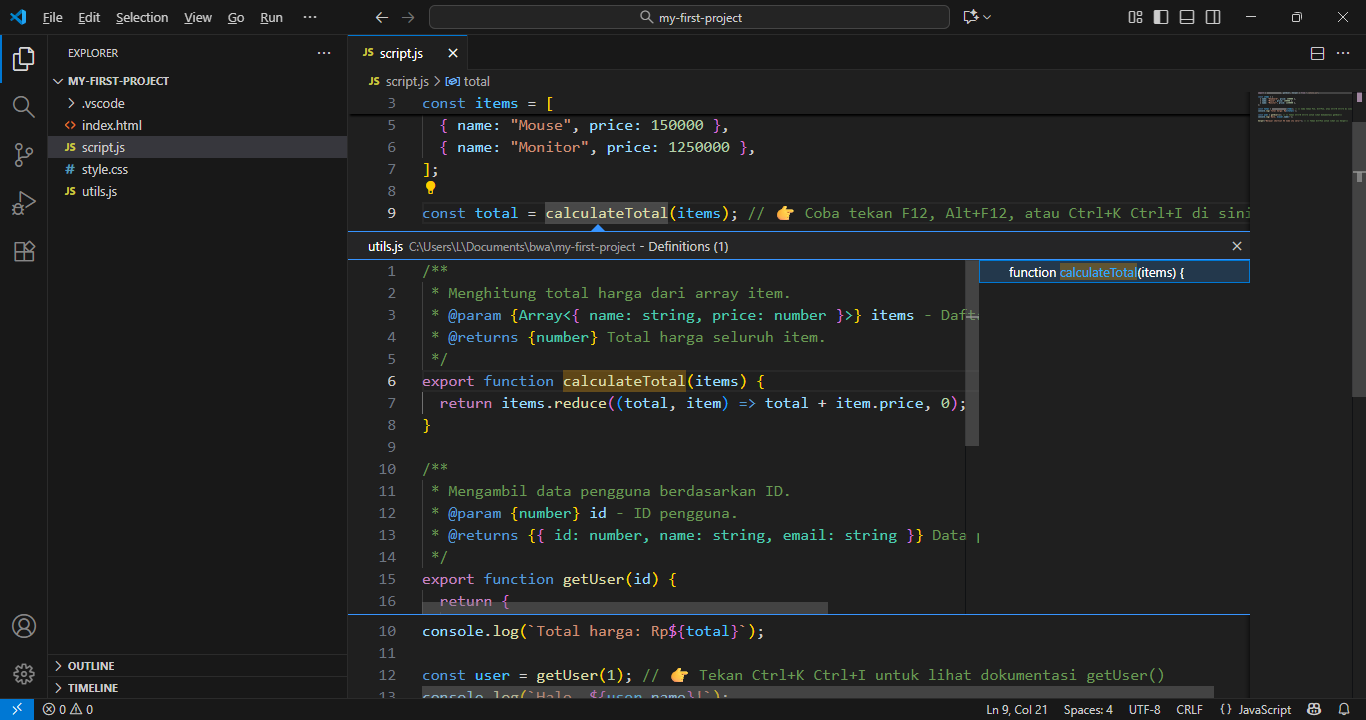Open the Run and Debug view
1366x720 pixels.
click(x=24, y=204)
